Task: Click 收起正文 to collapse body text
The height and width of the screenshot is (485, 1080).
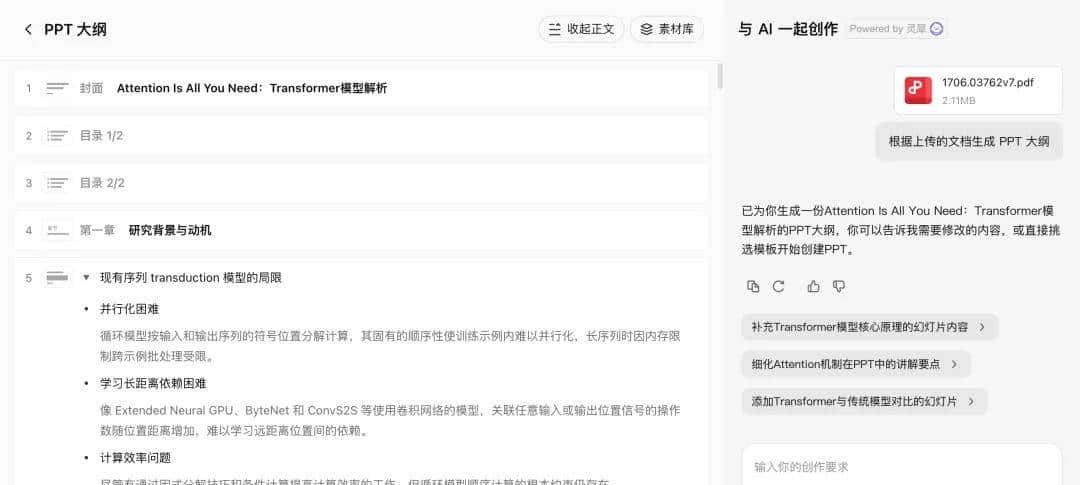Action: coord(581,29)
